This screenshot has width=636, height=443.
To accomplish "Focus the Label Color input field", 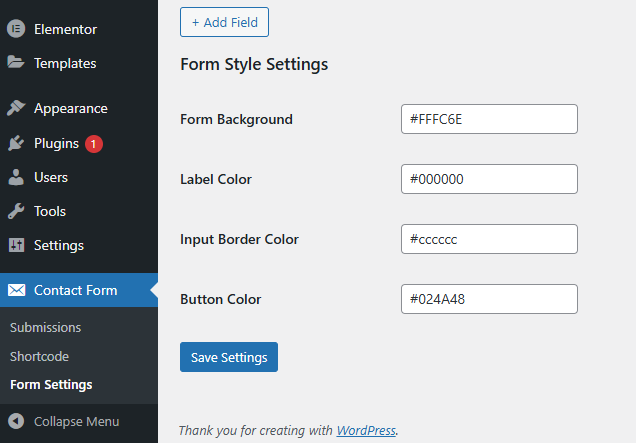I will pyautogui.click(x=489, y=179).
